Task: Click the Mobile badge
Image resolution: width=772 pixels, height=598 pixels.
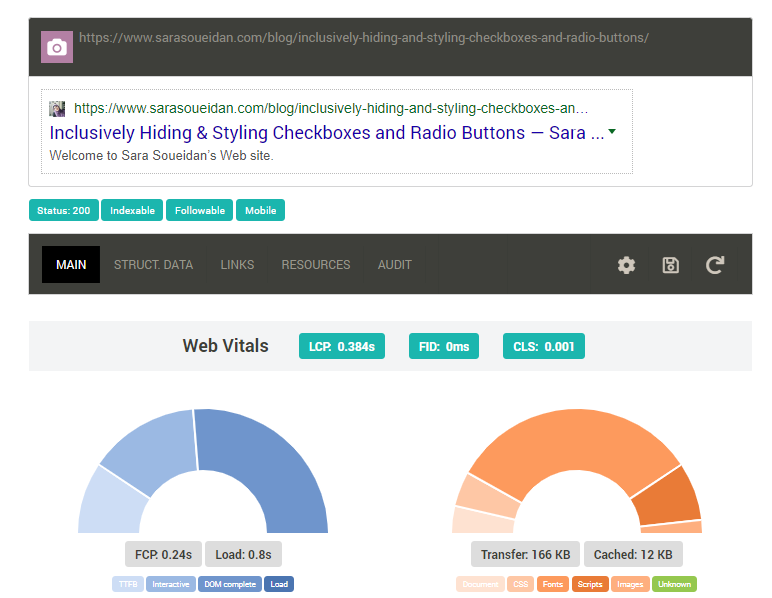Action: coord(260,210)
